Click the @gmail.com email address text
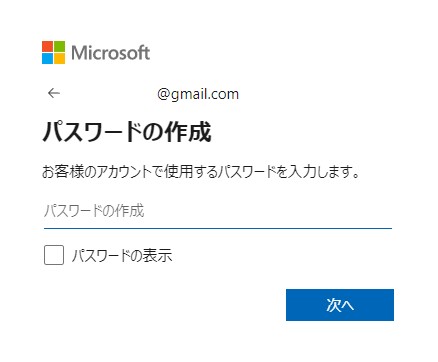Screen dimensions: 438x362 point(198,94)
